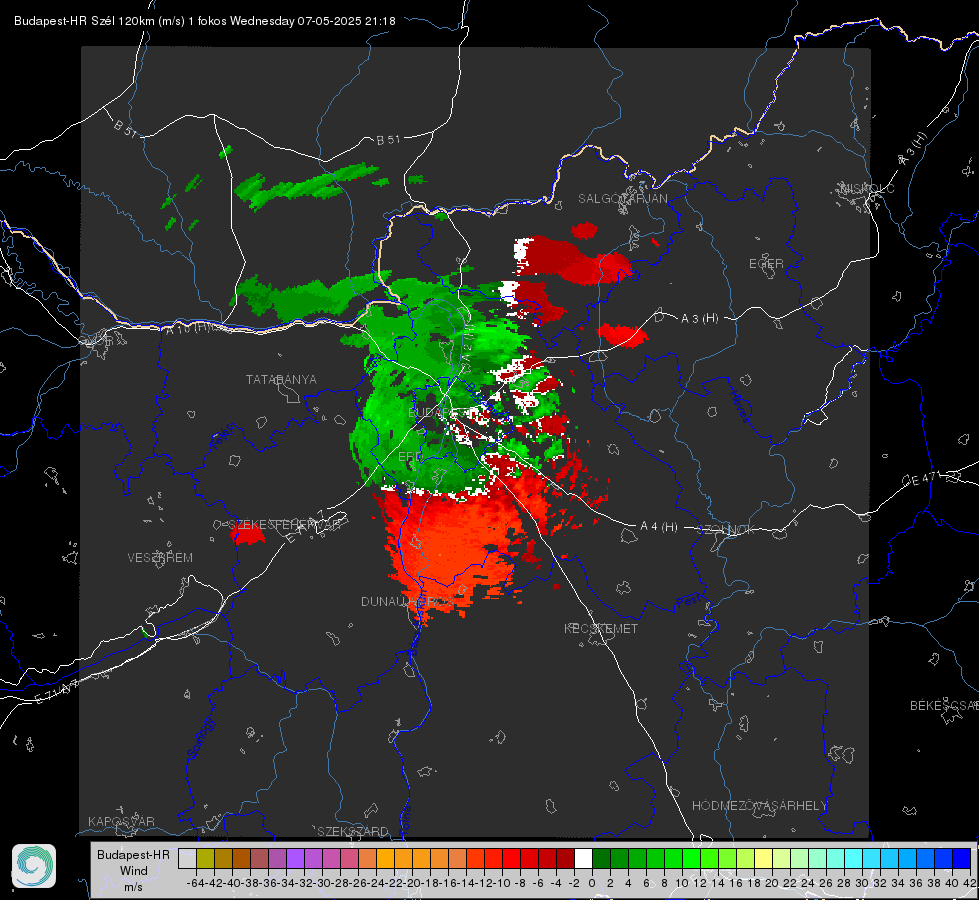Click the KAPOSVÁR city label

pos(121,821)
